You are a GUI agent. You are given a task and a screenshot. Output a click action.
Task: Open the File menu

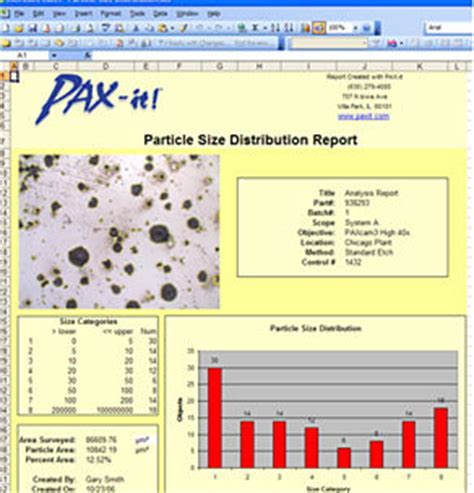pyautogui.click(x=19, y=14)
